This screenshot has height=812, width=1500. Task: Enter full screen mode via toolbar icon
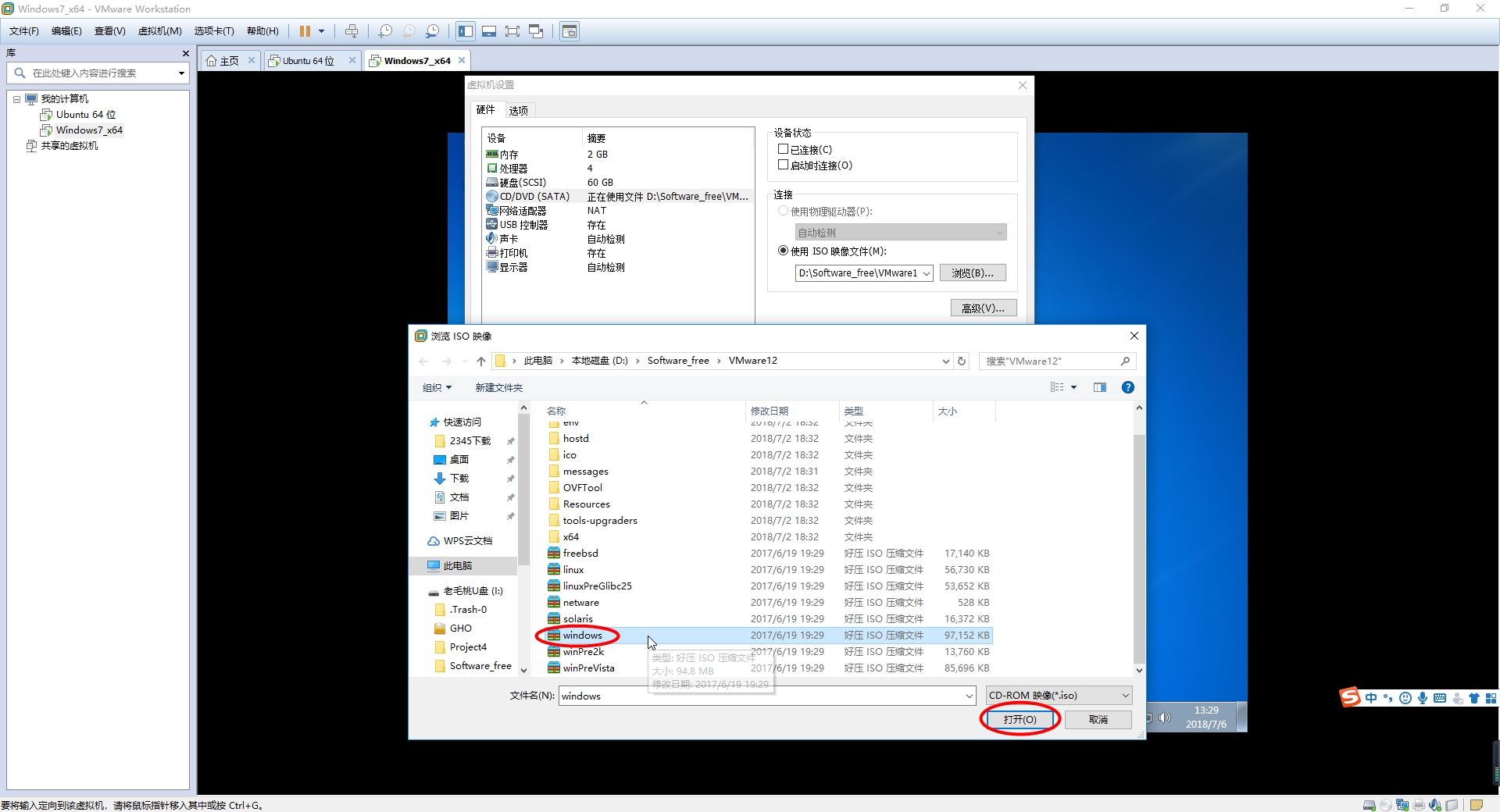pos(512,31)
